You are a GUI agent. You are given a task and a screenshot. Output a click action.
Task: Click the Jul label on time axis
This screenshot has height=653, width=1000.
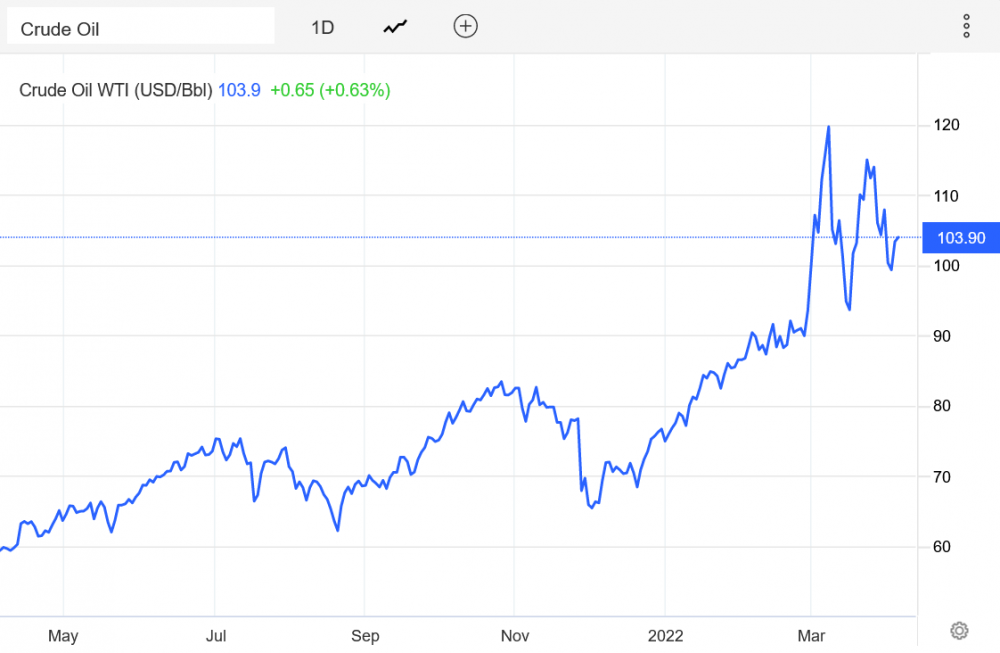point(216,636)
